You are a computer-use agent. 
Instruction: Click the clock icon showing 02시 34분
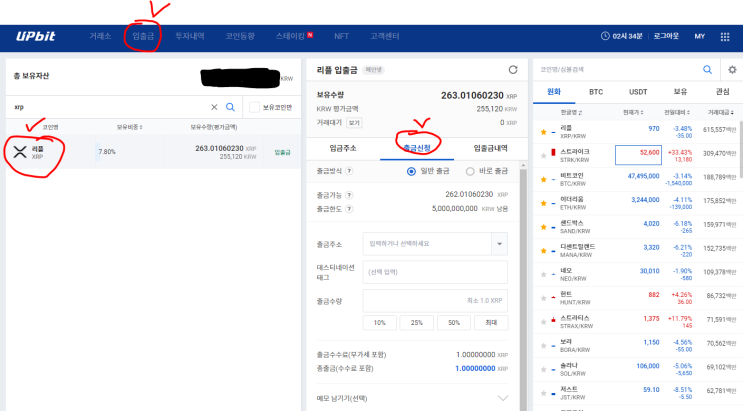click(605, 36)
